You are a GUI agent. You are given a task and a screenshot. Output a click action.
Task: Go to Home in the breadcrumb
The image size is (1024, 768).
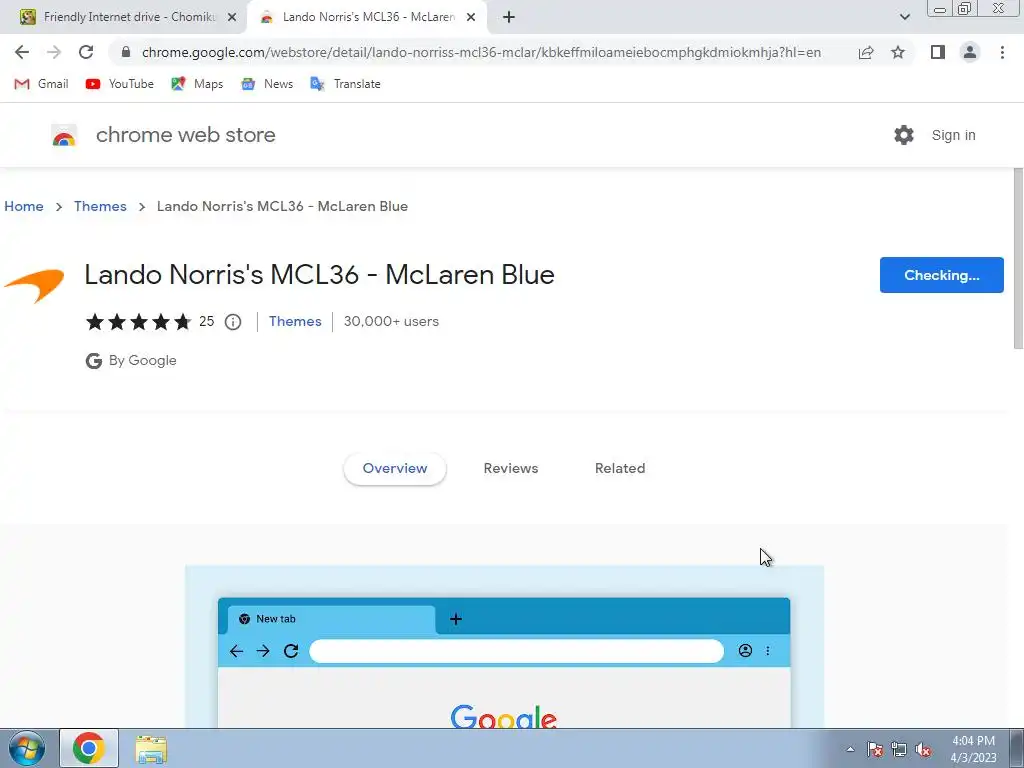point(24,206)
